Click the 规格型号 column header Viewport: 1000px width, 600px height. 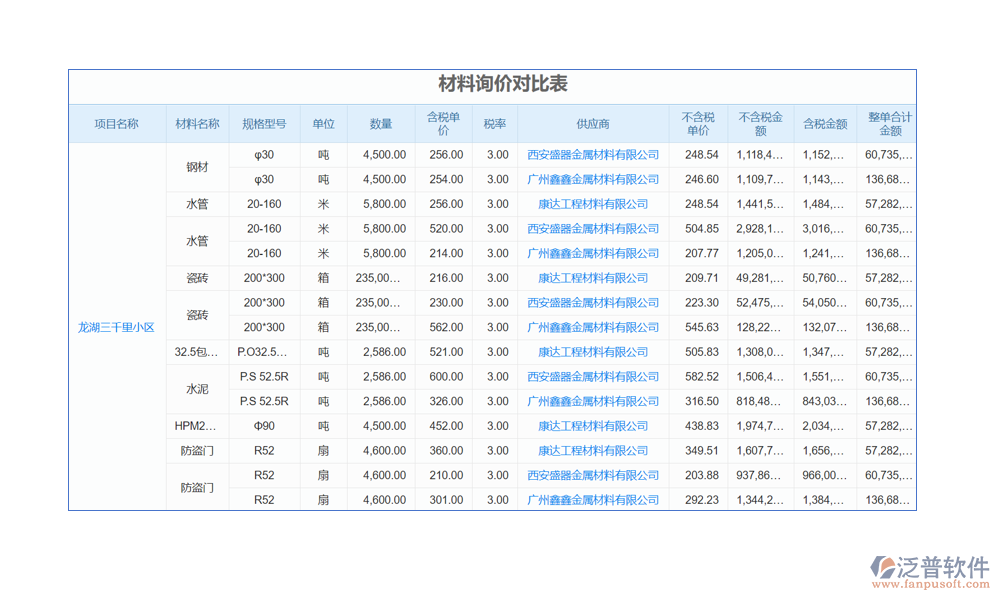click(264, 124)
